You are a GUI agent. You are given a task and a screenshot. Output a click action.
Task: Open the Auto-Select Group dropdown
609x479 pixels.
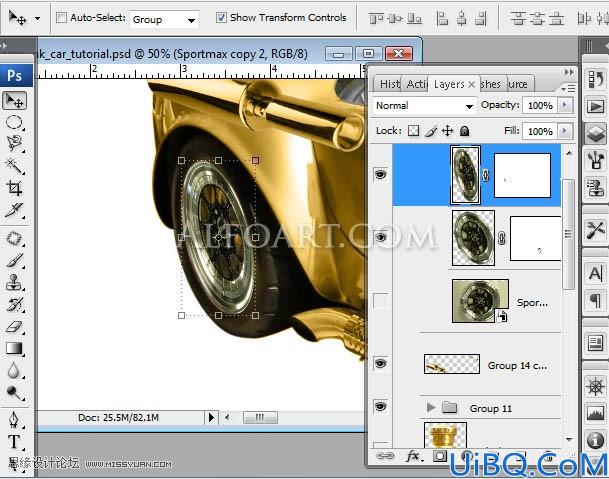(x=164, y=19)
